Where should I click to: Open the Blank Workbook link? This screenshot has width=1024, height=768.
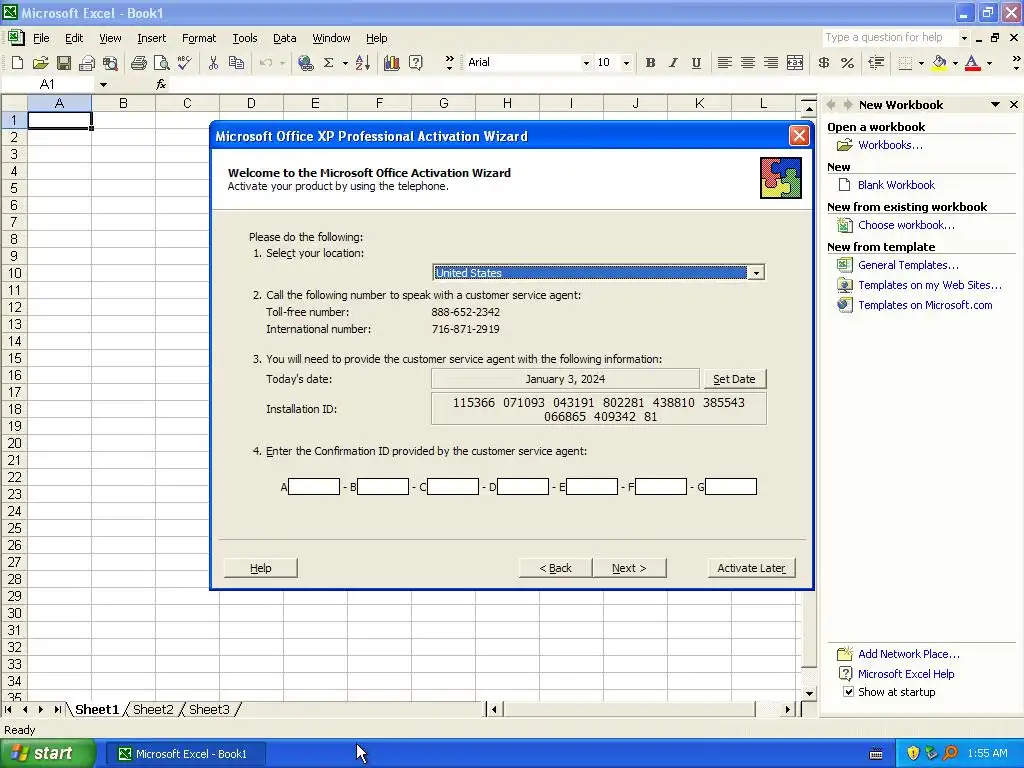pos(896,185)
